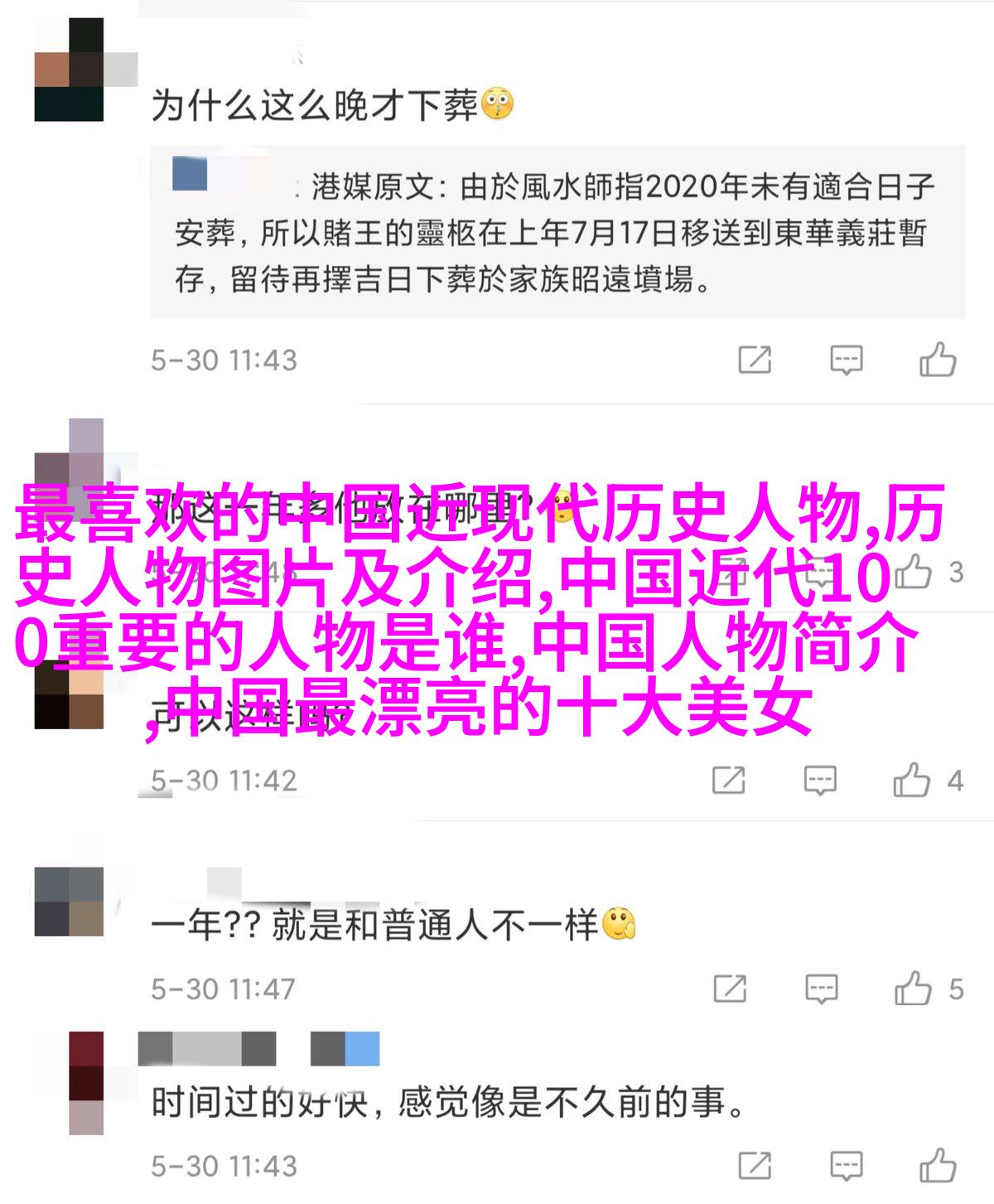Open the blurred username above '时间过的好快'
Screen dimensions: 994x1204
[258, 1049]
